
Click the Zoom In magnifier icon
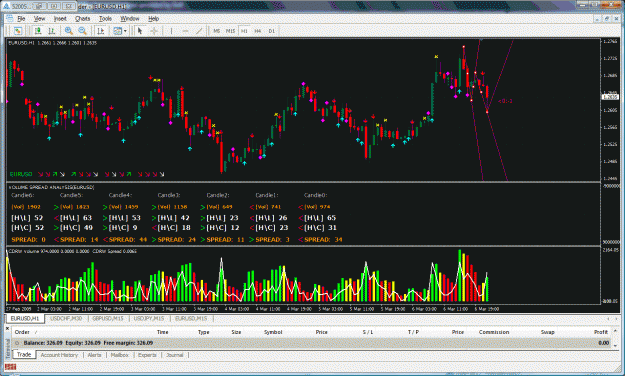(69, 31)
